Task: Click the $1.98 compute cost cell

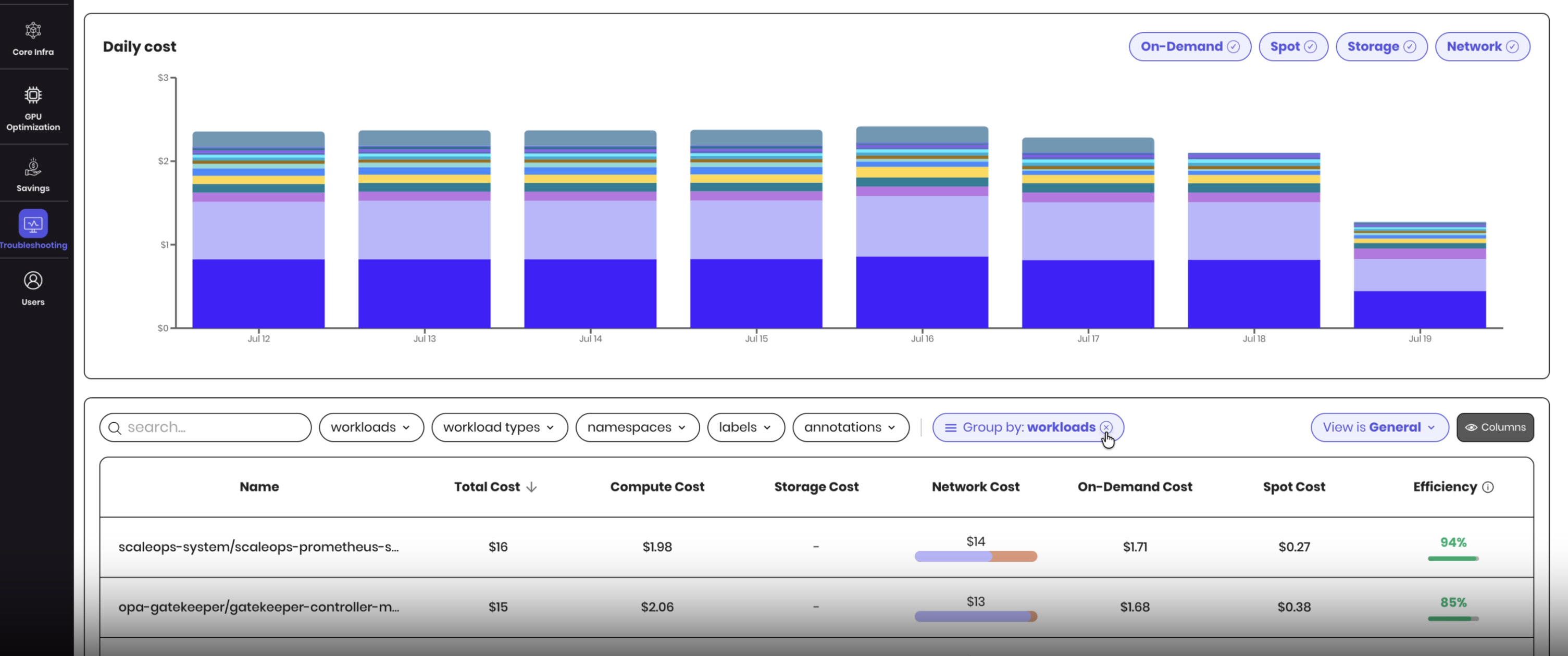Action: point(657,547)
